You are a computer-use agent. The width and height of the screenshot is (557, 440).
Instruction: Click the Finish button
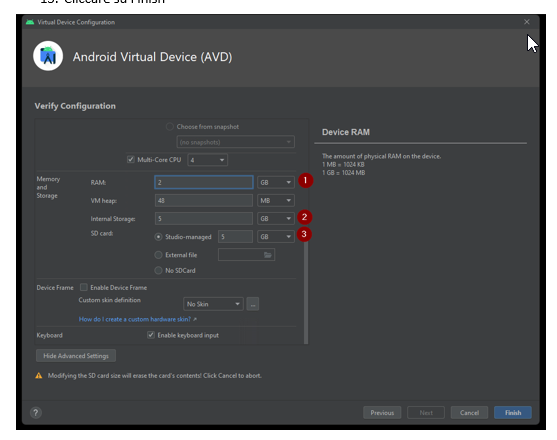tap(513, 413)
